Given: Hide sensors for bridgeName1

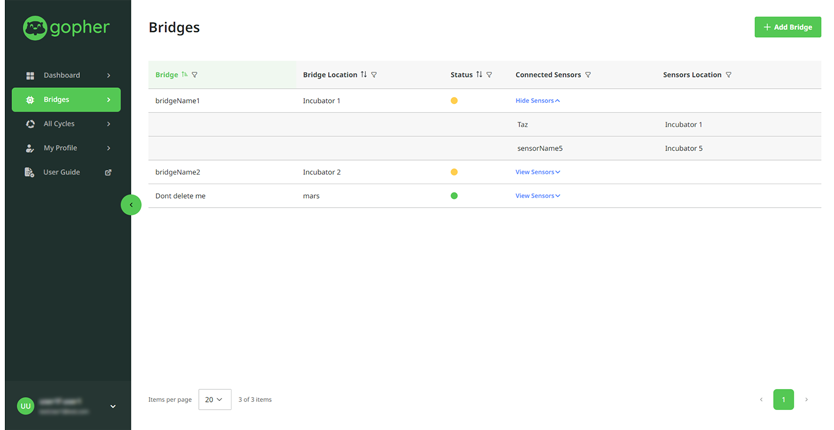Looking at the screenshot, I should click(537, 101).
